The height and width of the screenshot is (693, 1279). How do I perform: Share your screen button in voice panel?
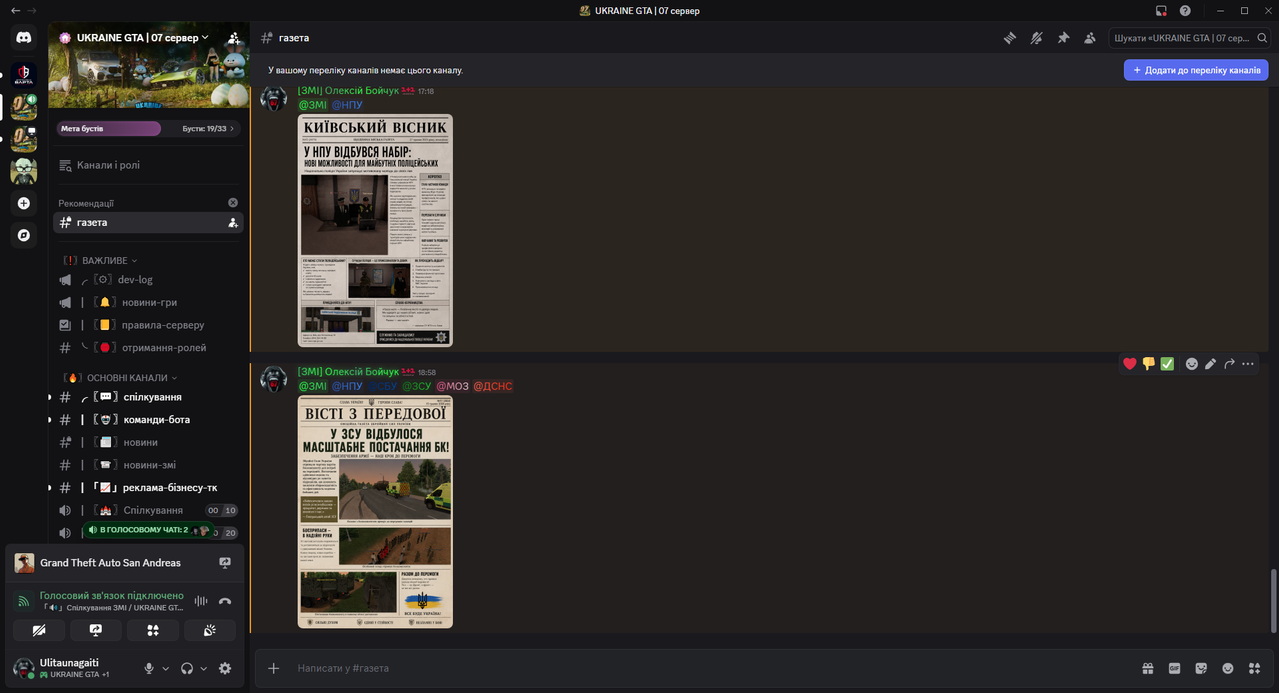pos(96,630)
